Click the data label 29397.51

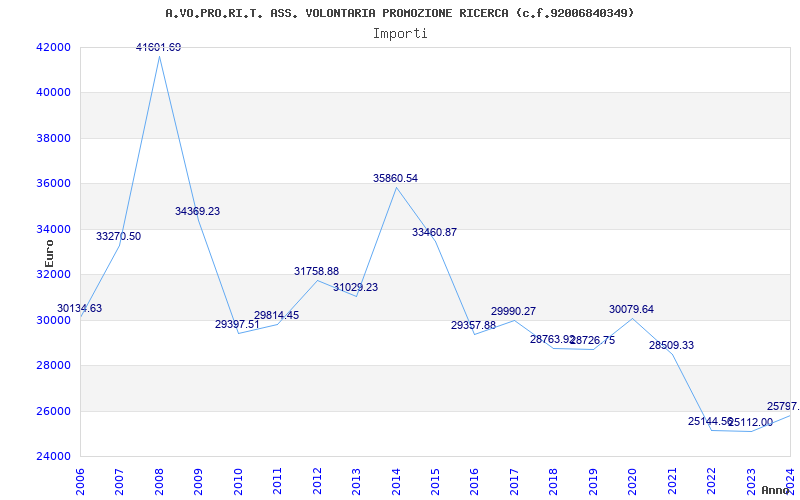coord(237,324)
